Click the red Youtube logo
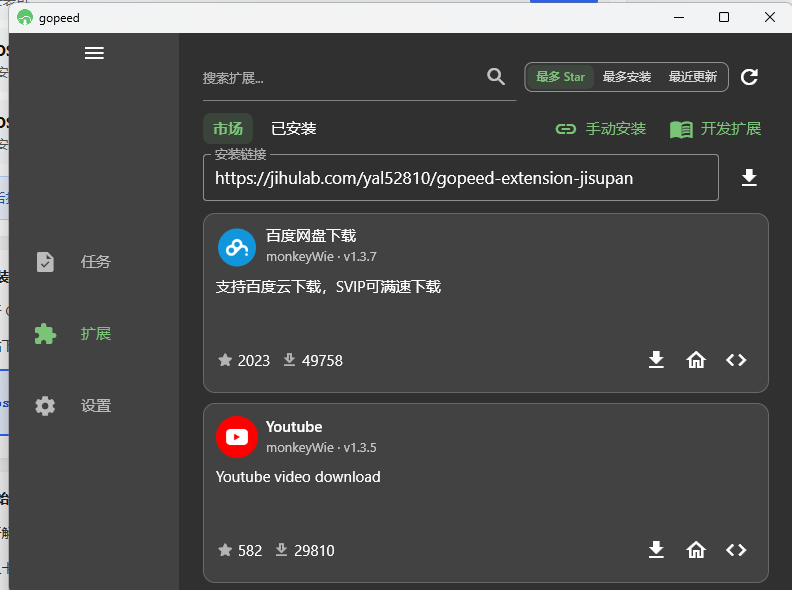Image resolution: width=792 pixels, height=590 pixels. [237, 437]
